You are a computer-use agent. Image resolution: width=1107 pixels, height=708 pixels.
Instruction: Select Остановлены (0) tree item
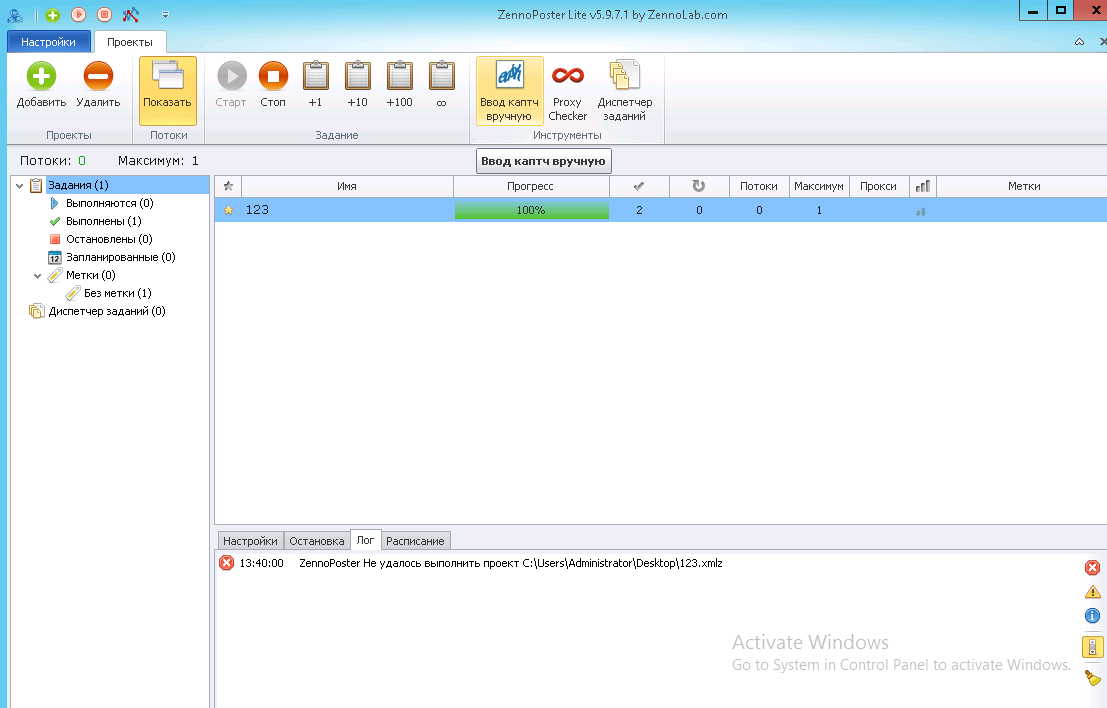tap(109, 239)
